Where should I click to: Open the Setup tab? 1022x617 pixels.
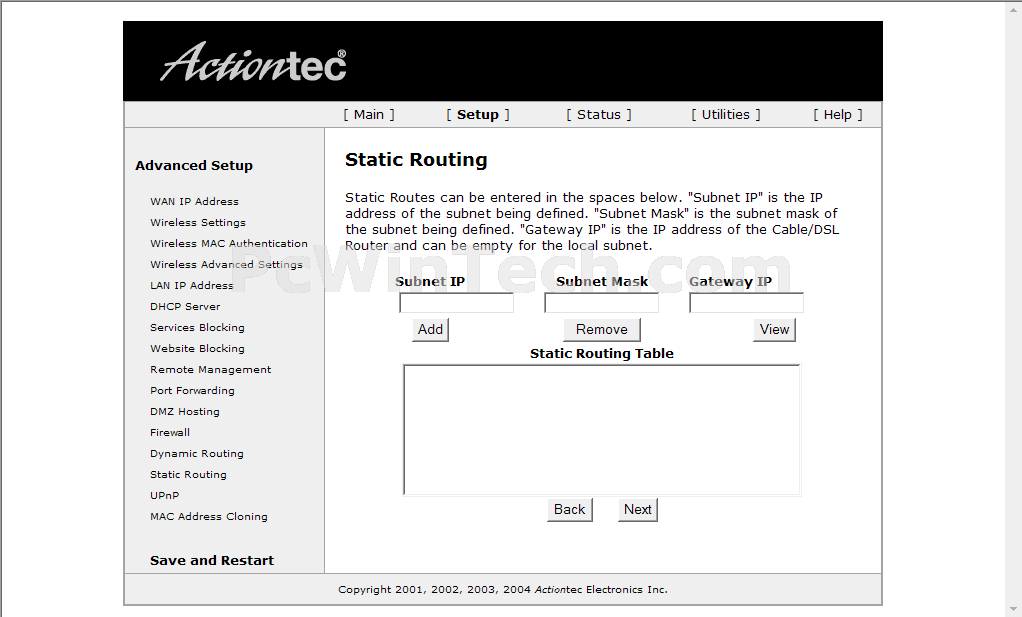478,115
